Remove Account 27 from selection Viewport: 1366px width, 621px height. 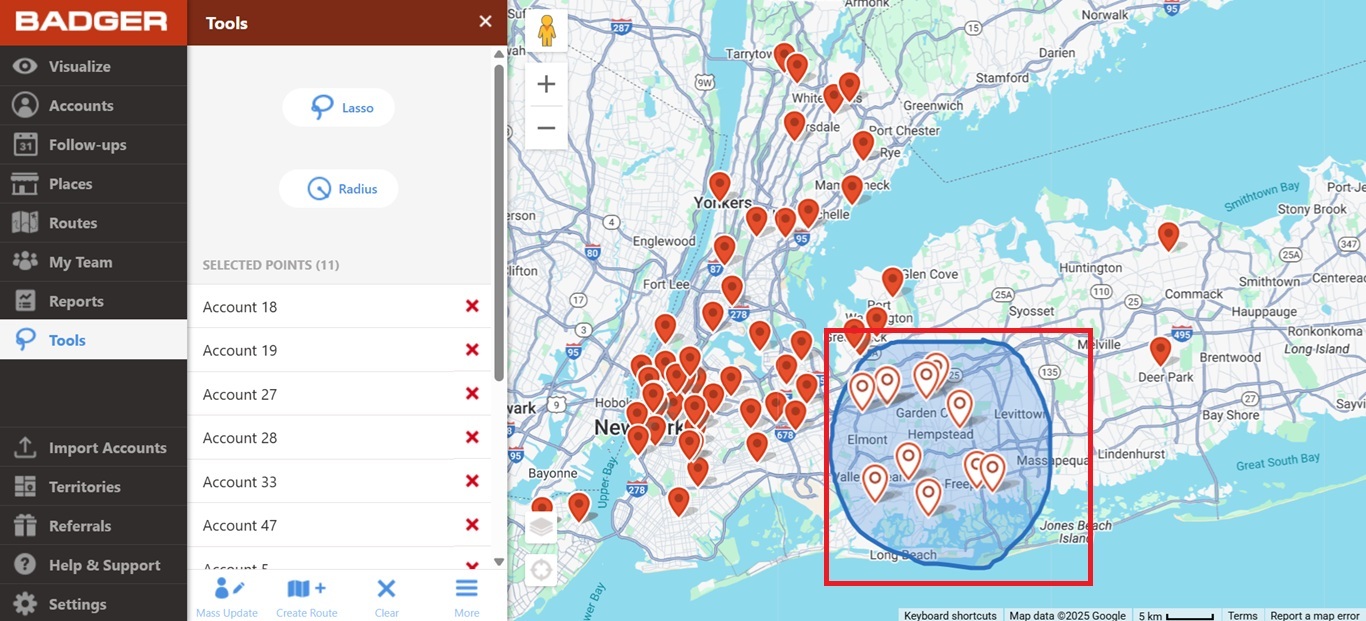tap(472, 394)
